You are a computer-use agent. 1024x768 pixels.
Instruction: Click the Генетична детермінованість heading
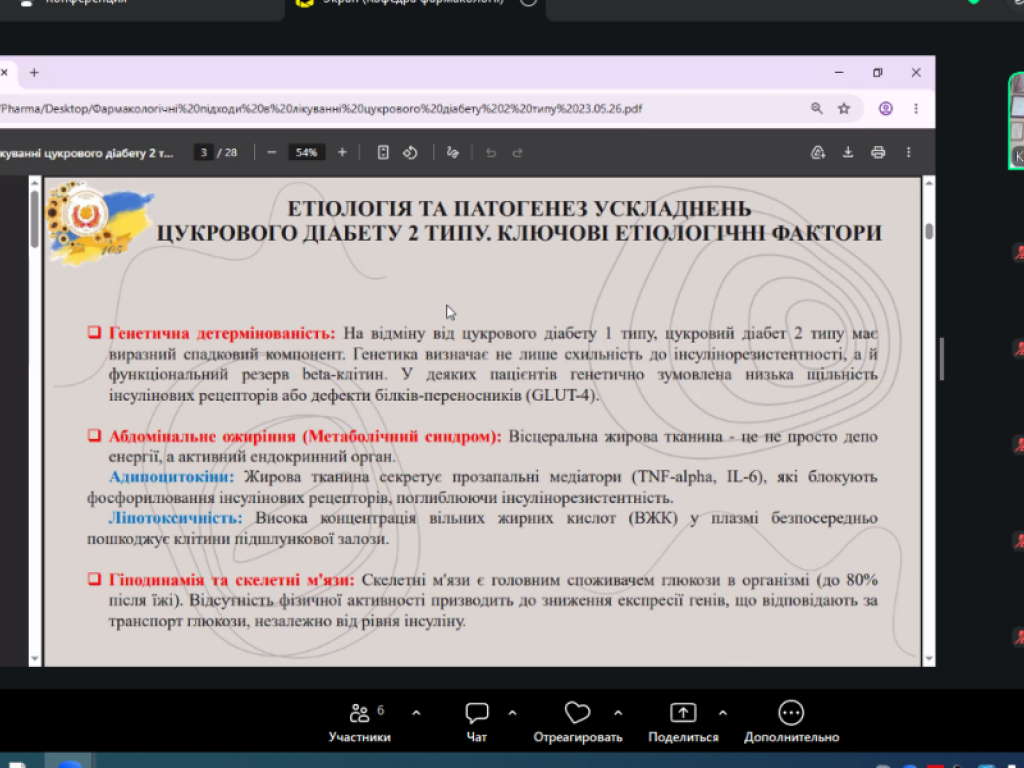221,333
